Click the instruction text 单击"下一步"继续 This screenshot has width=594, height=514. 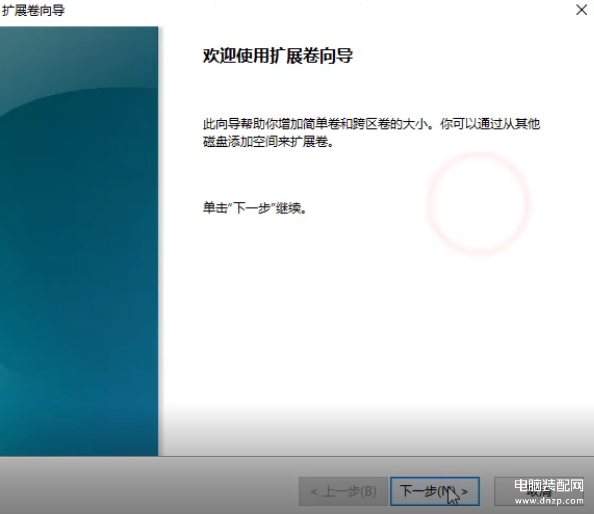pyautogui.click(x=255, y=208)
